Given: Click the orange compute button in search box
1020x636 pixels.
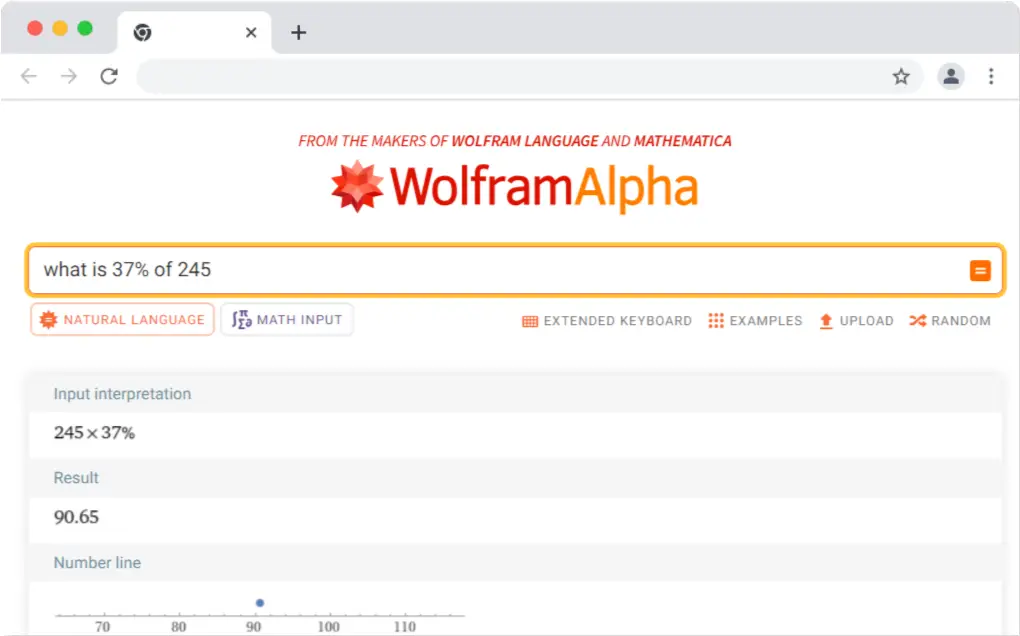Looking at the screenshot, I should tap(980, 270).
